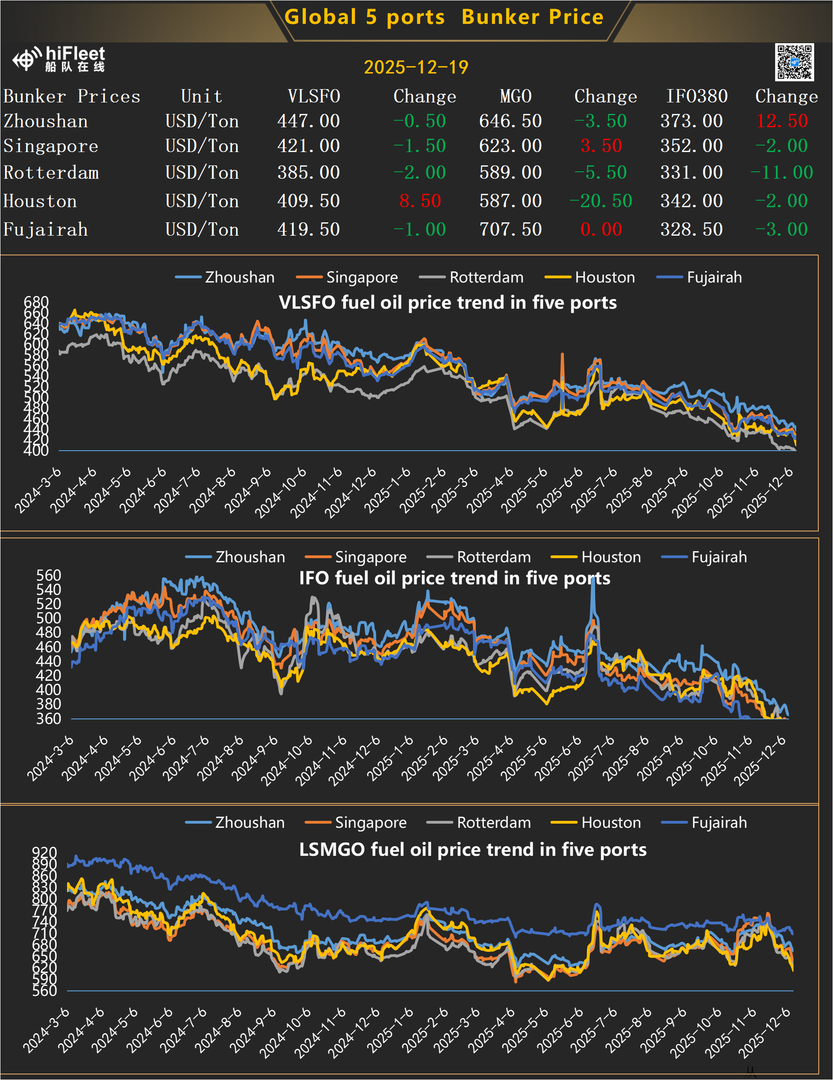Click Zhoushan legend marker in VLSFO chart

coord(189,277)
